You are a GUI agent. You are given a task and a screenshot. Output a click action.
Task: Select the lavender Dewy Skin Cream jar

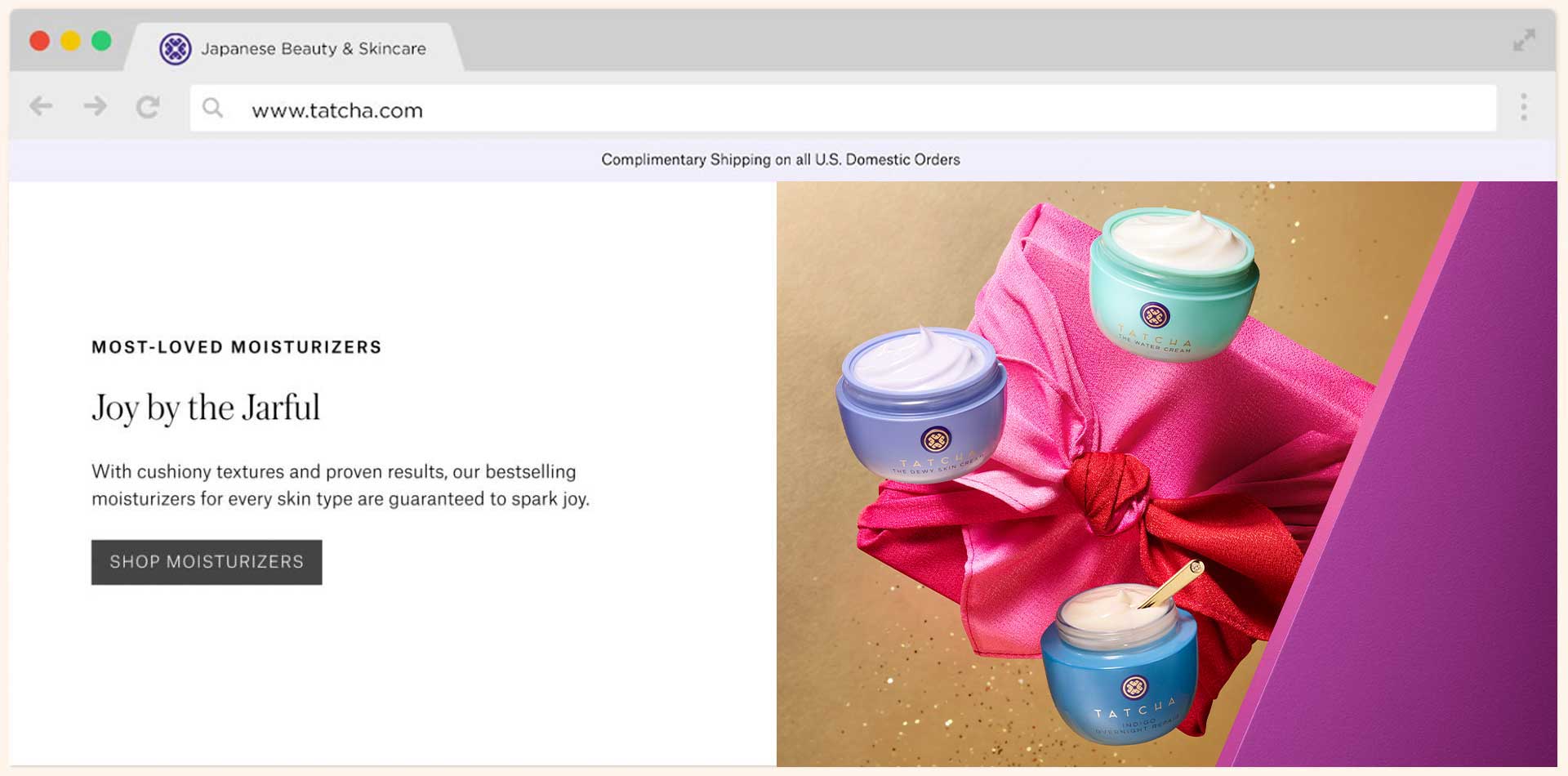point(920,404)
